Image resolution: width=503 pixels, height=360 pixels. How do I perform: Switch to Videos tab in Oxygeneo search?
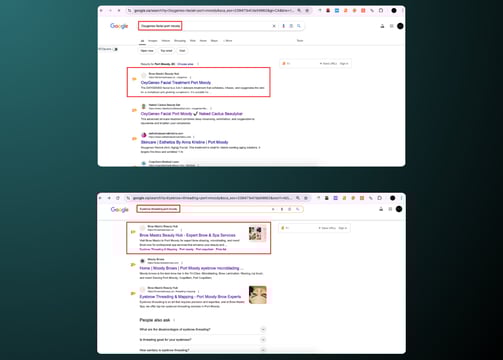coord(166,41)
